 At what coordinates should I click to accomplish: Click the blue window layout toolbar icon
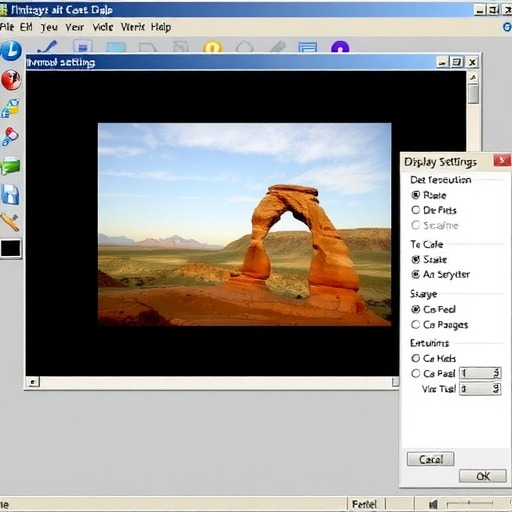pos(308,47)
